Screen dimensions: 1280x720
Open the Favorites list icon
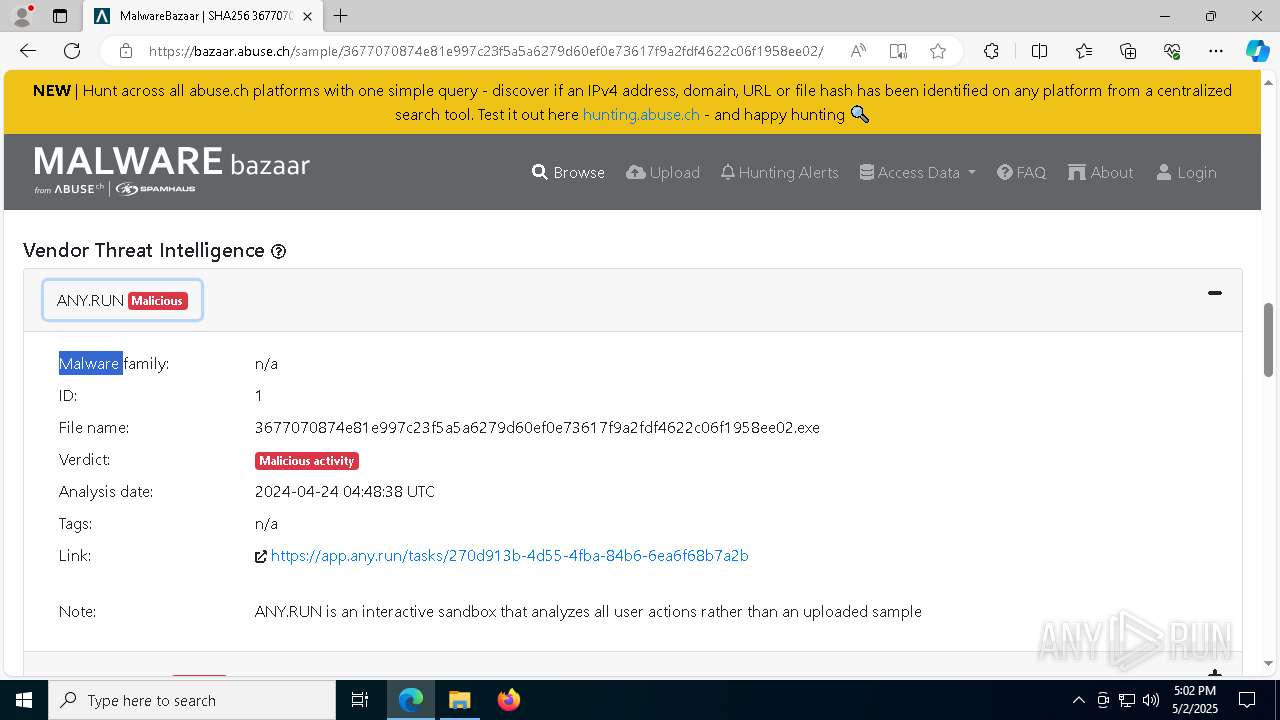[1084, 51]
